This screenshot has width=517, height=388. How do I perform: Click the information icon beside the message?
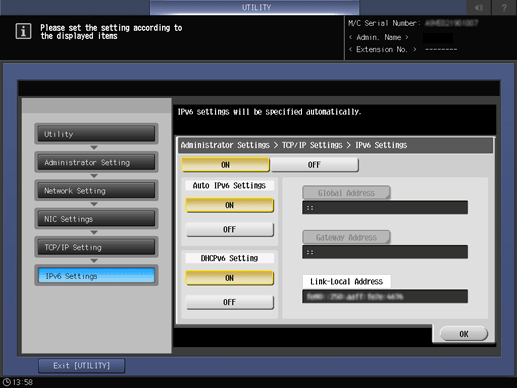[23, 31]
